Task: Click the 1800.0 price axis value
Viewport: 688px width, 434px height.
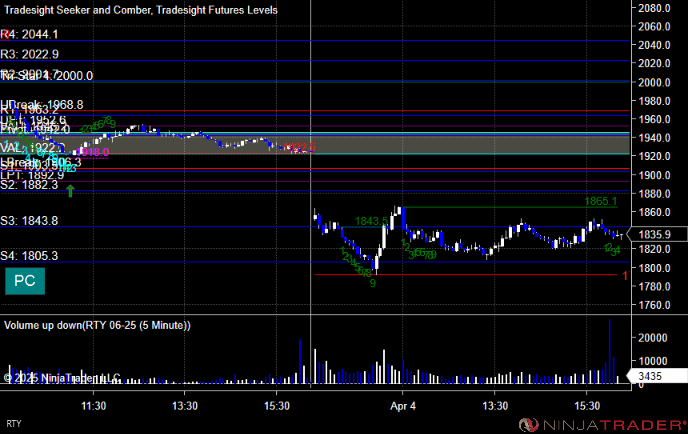Action: (x=654, y=268)
